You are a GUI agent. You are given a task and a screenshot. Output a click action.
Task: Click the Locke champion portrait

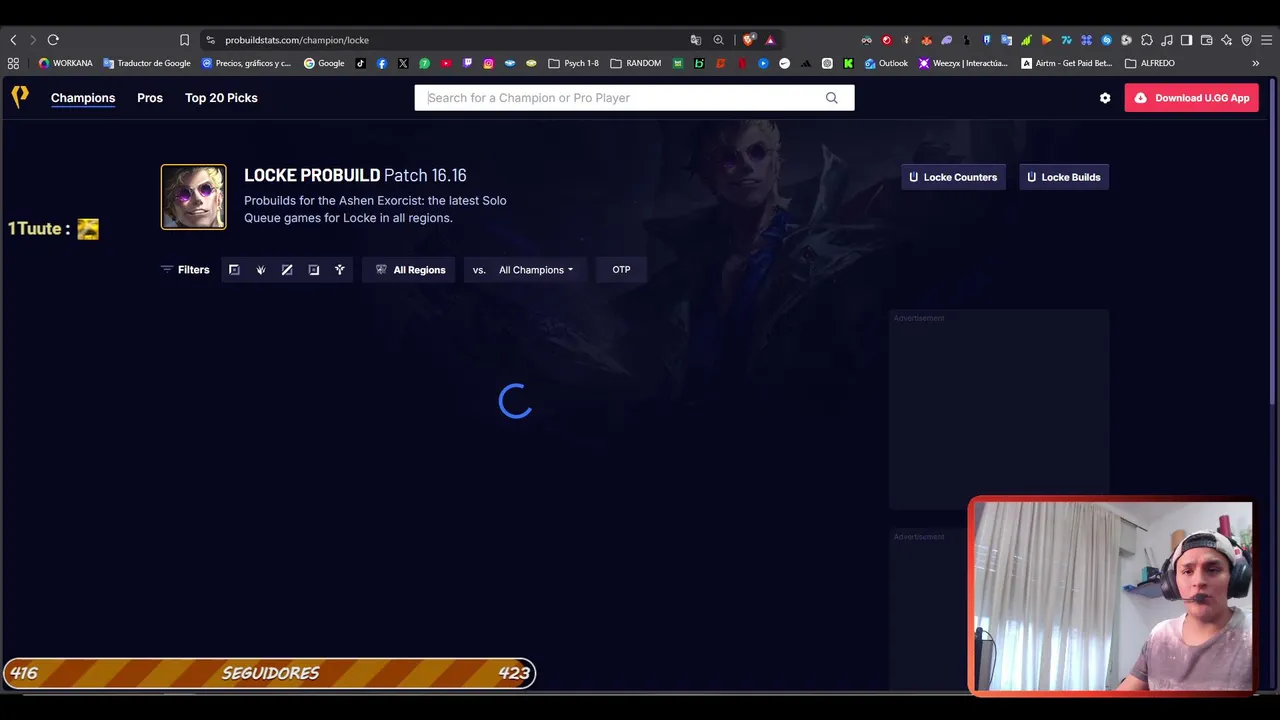194,197
